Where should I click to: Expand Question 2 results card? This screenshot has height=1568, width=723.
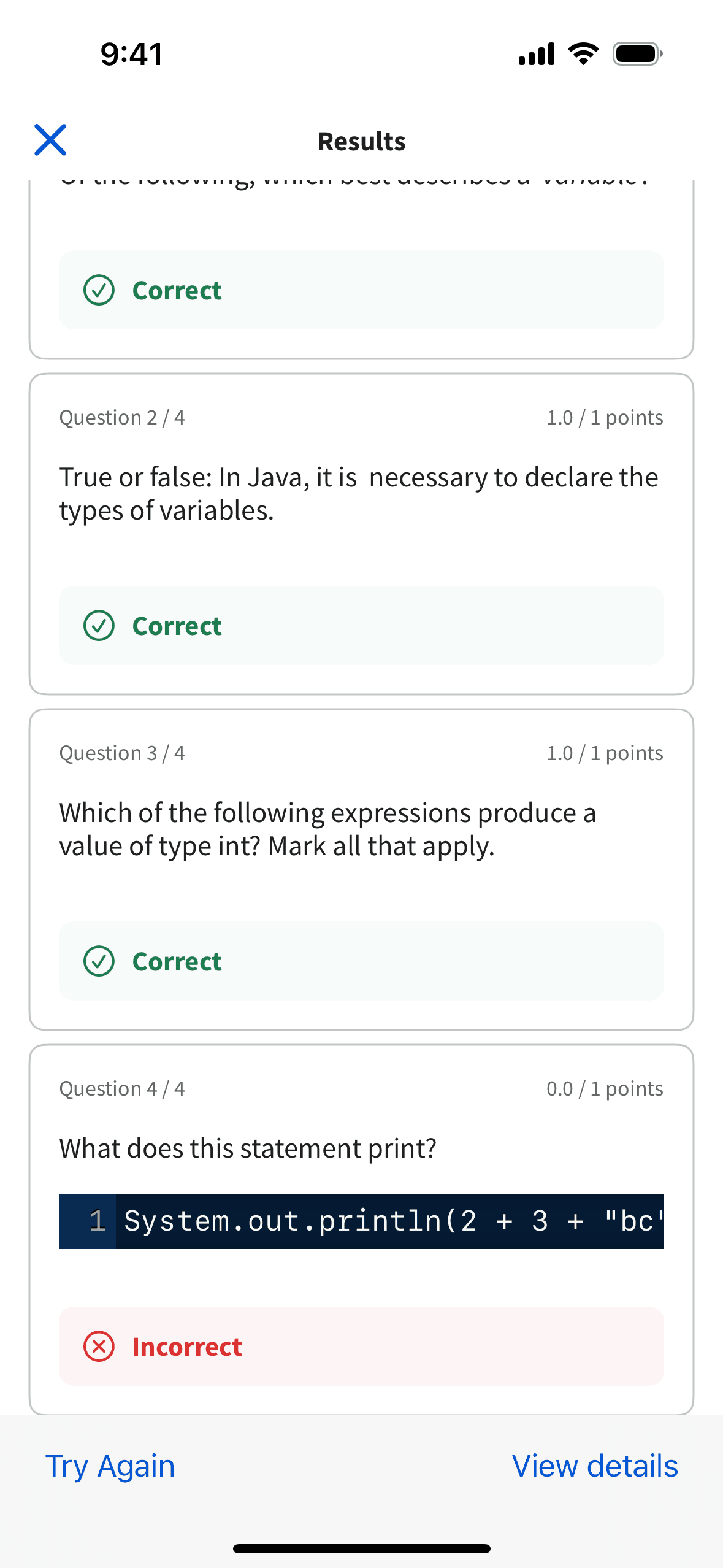pos(361,534)
